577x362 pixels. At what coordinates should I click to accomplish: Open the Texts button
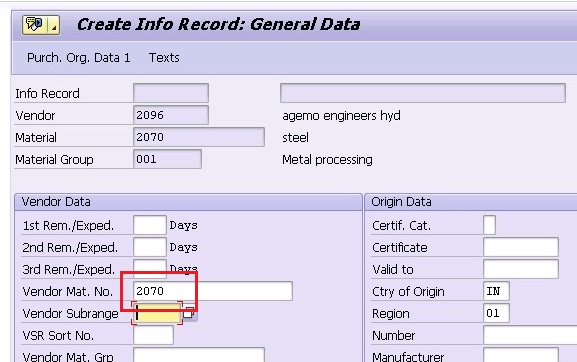click(164, 58)
